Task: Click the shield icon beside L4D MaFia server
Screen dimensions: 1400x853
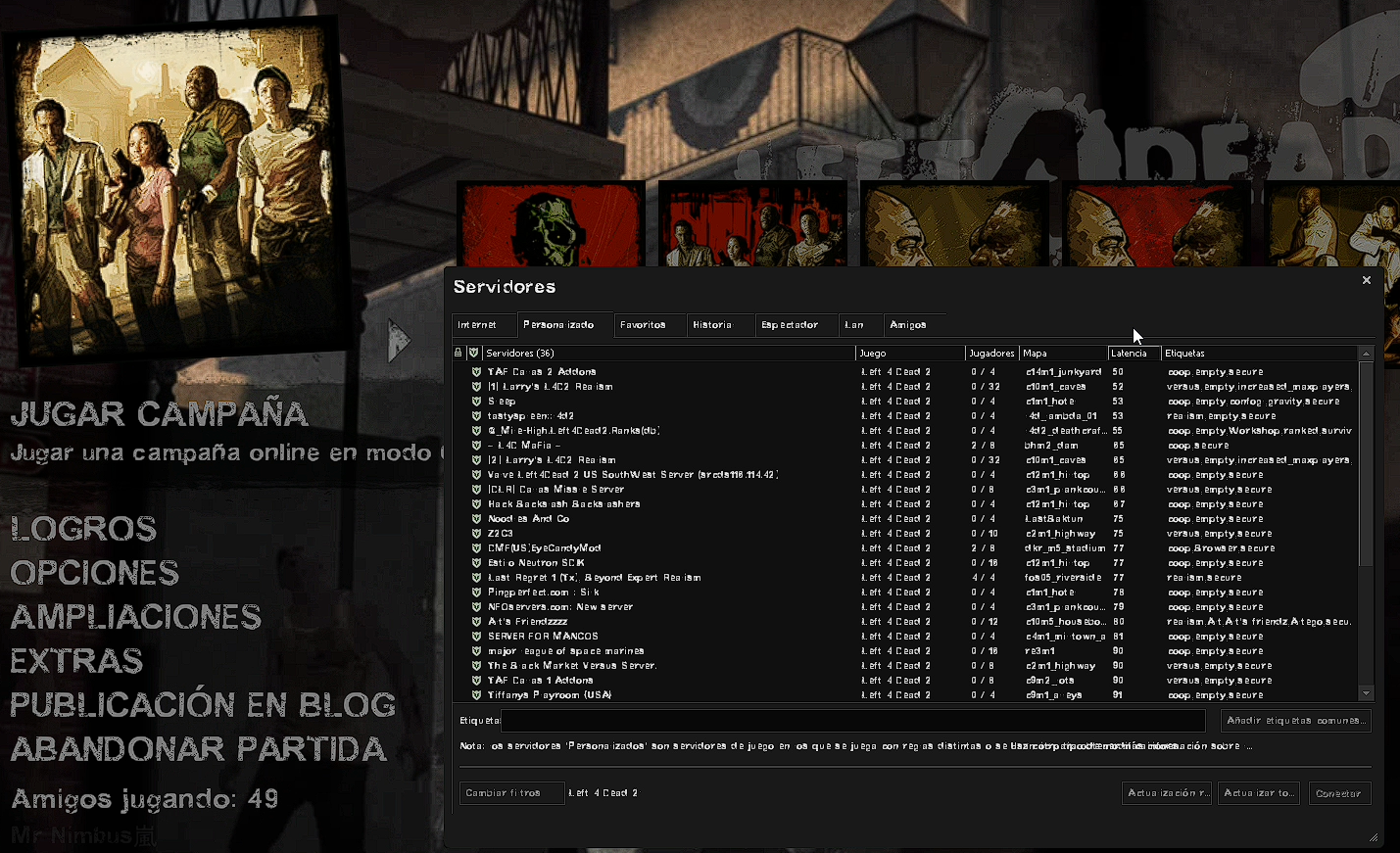Action: (476, 446)
